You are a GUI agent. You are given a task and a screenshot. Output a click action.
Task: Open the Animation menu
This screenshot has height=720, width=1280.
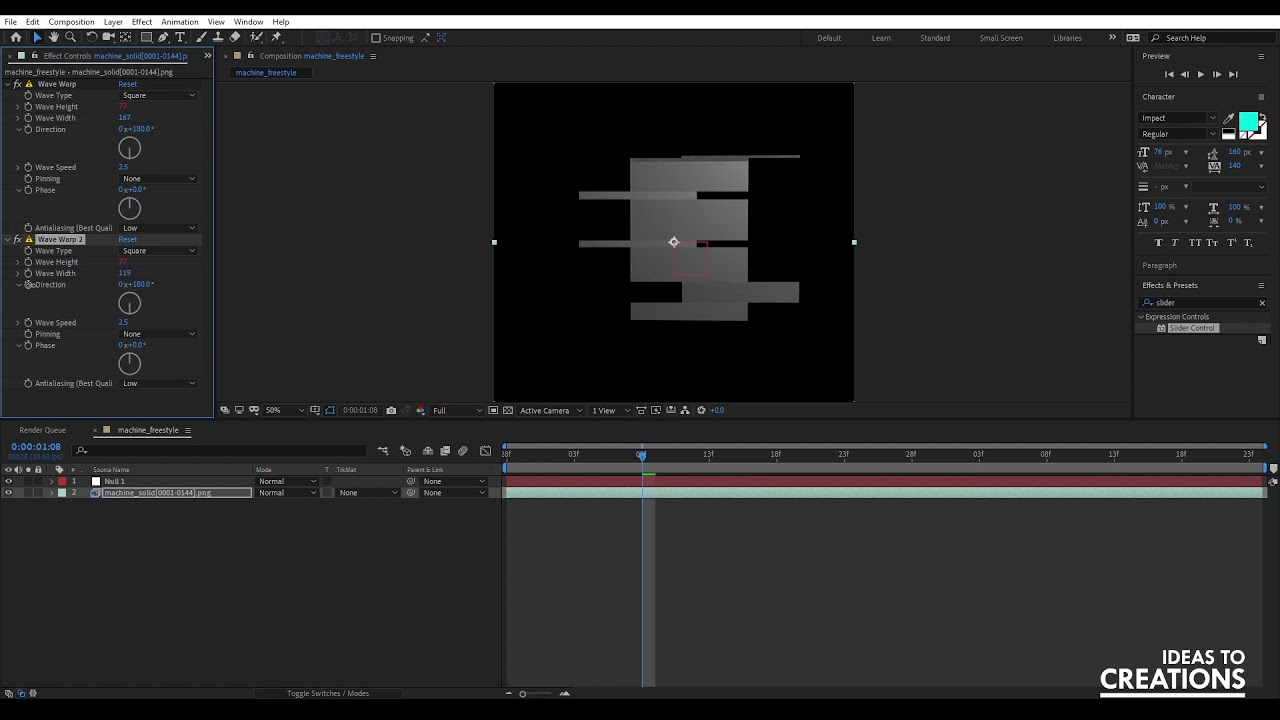pos(180,22)
